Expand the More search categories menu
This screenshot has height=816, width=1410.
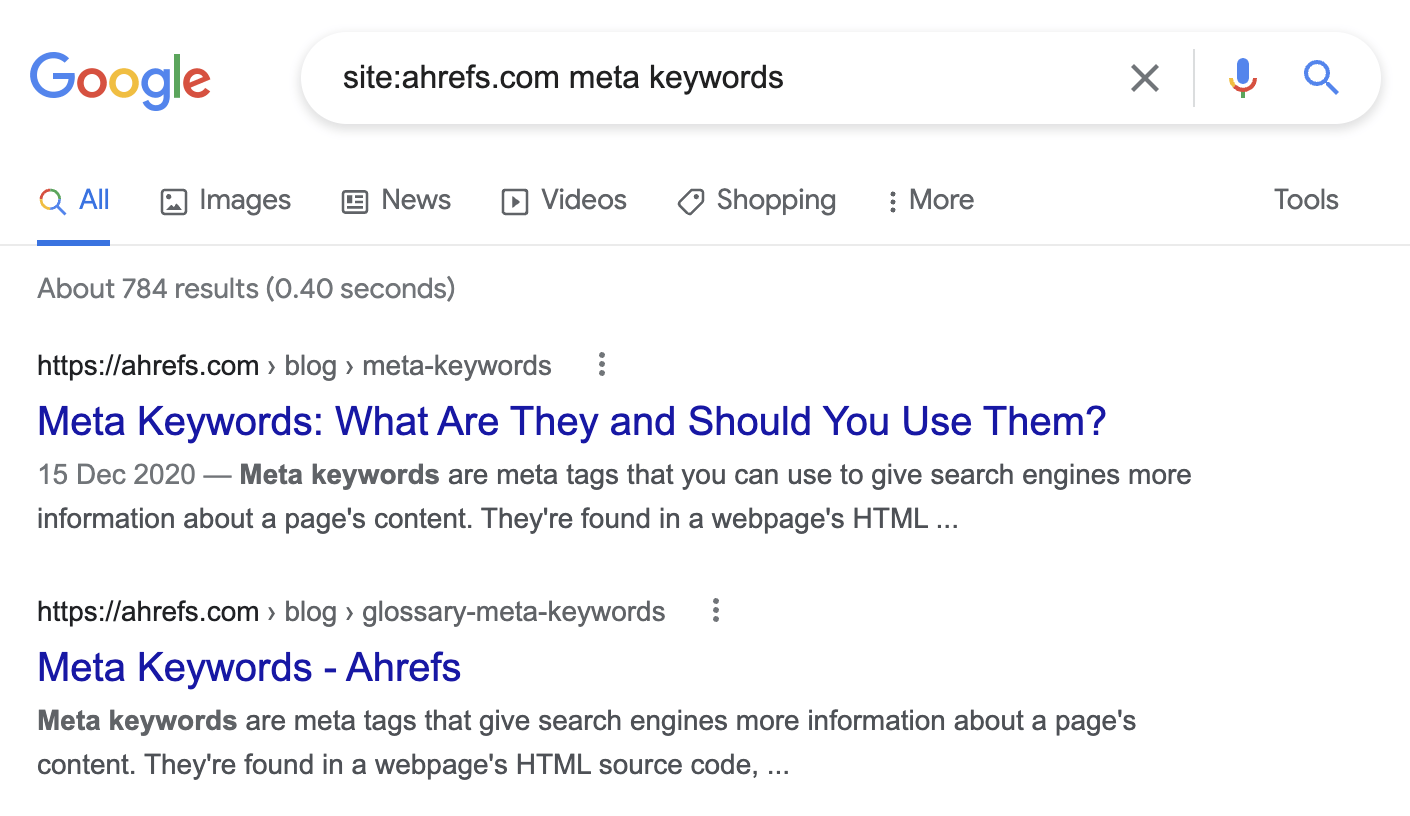[x=930, y=200]
